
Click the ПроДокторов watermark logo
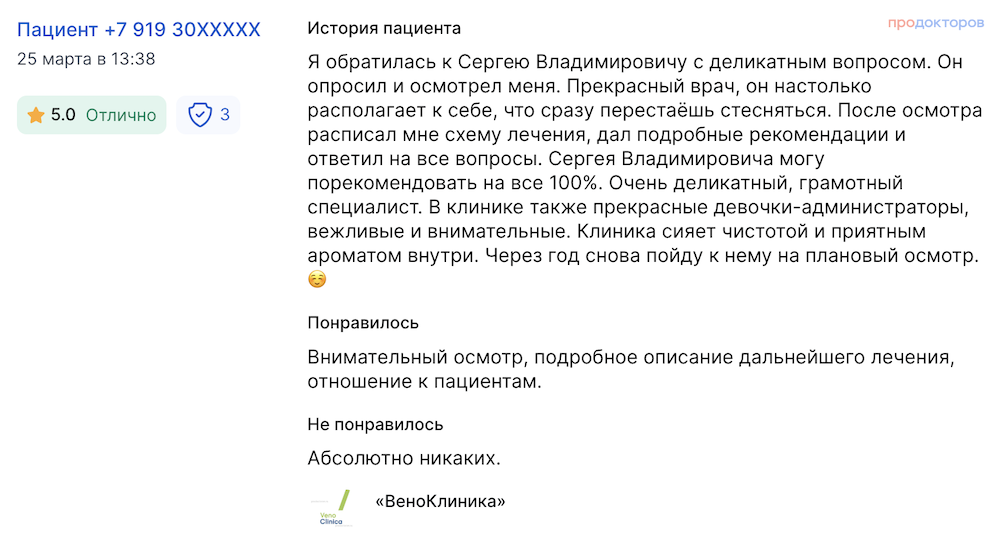click(x=936, y=23)
